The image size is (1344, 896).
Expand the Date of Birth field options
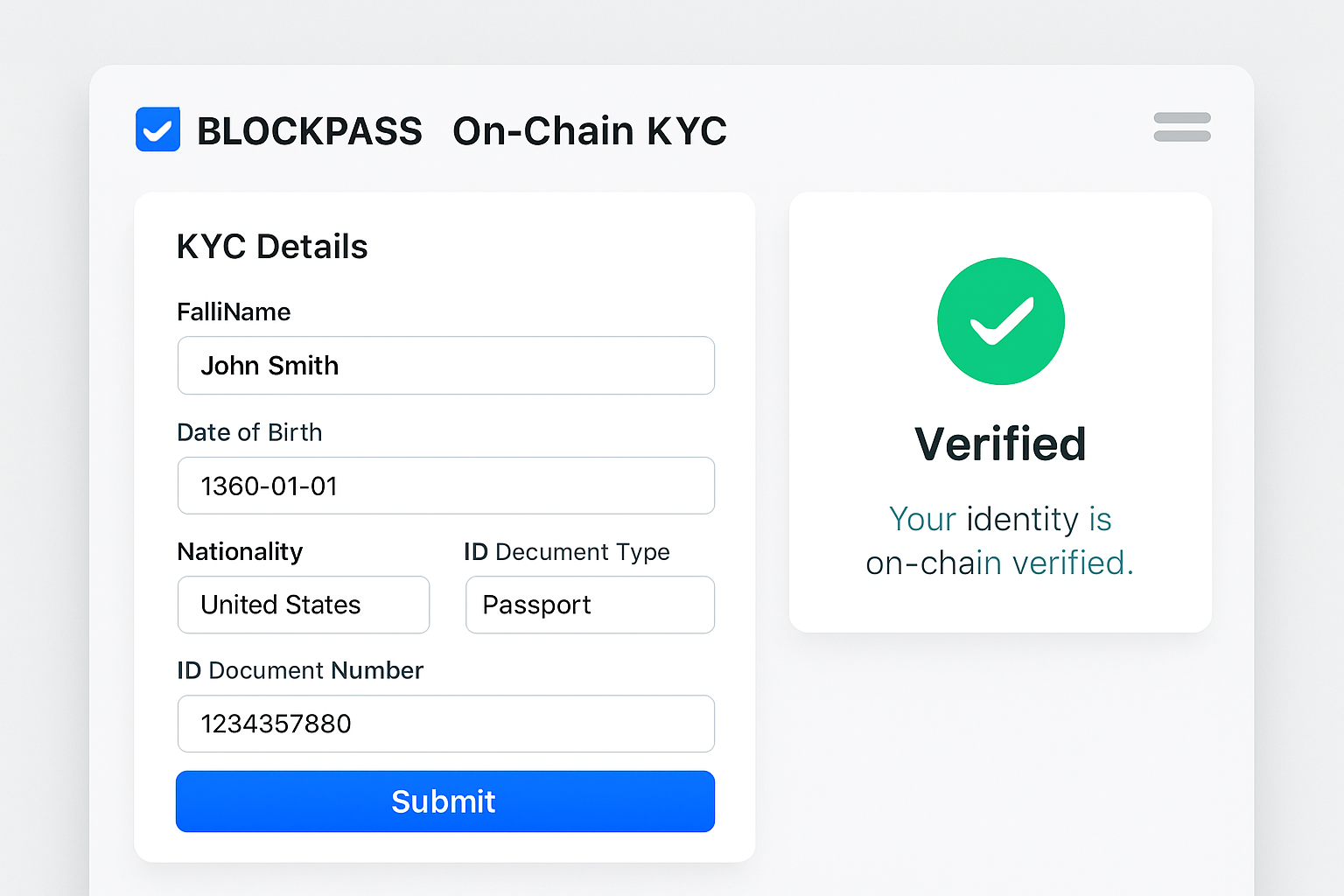click(445, 486)
